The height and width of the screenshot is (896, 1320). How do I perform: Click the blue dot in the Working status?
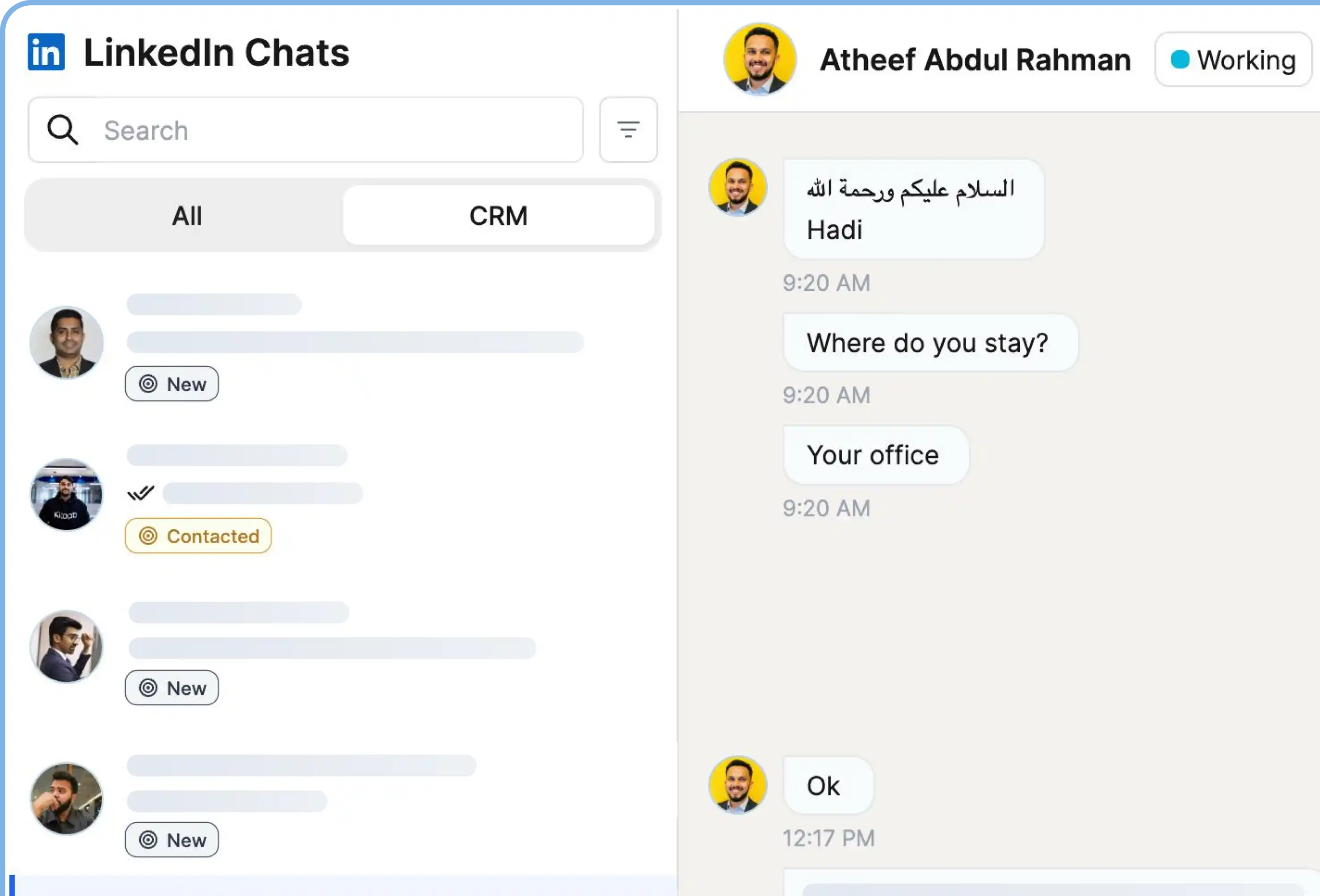(x=1180, y=59)
